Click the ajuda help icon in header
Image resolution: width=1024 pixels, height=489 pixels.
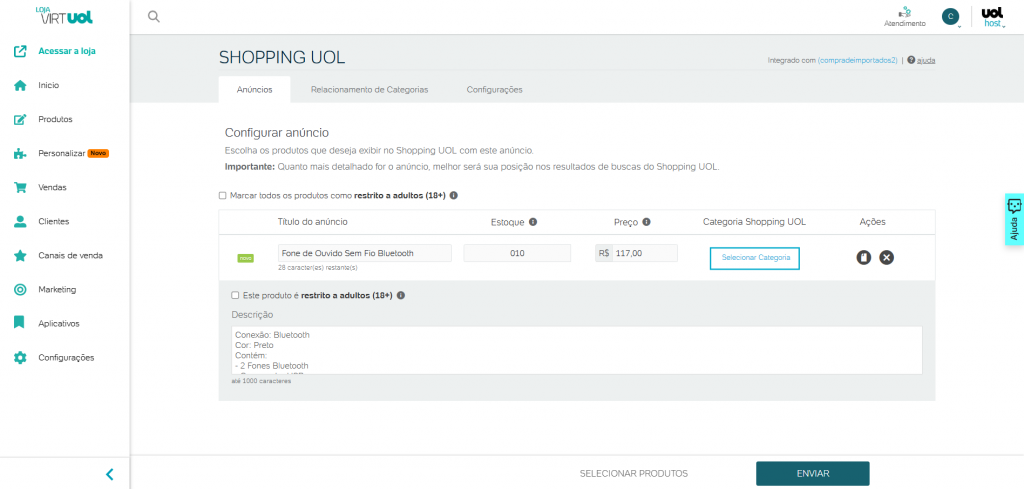(x=911, y=59)
